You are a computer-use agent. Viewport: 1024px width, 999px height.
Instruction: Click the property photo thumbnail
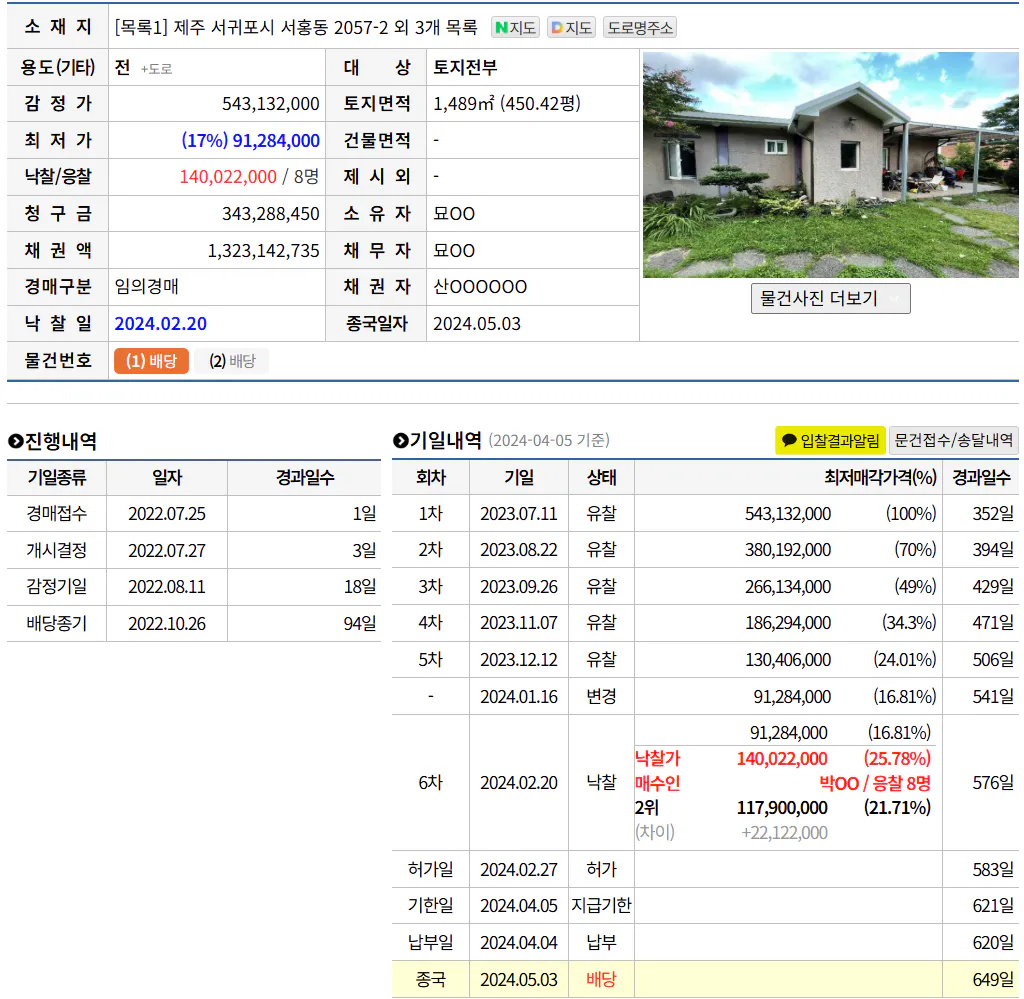[x=830, y=165]
